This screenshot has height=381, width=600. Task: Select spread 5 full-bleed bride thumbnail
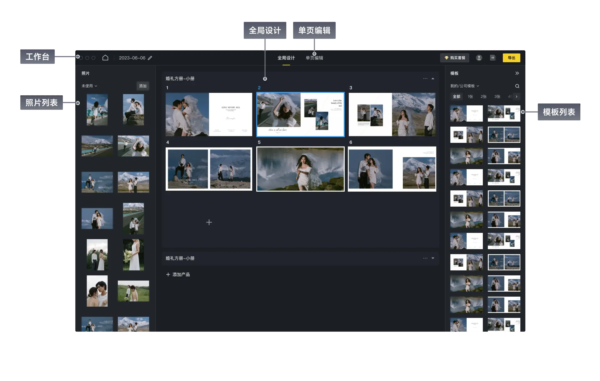click(300, 169)
